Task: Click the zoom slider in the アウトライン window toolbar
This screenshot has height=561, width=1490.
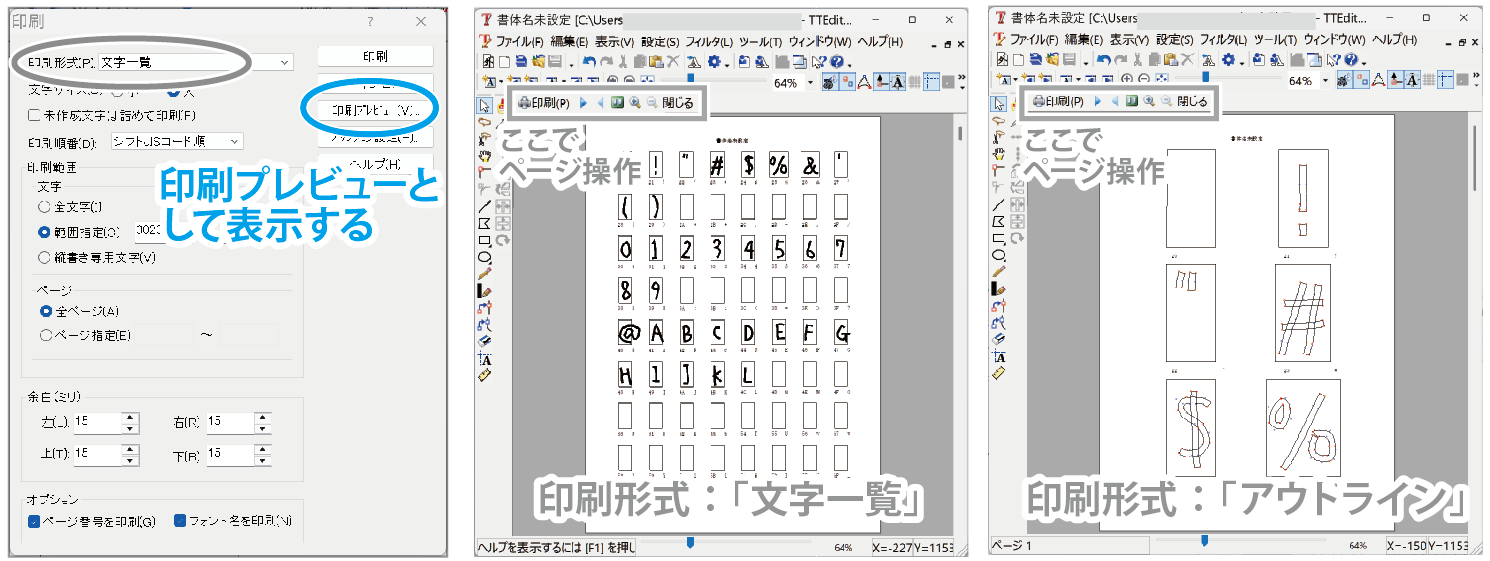Action: pyautogui.click(x=1205, y=76)
